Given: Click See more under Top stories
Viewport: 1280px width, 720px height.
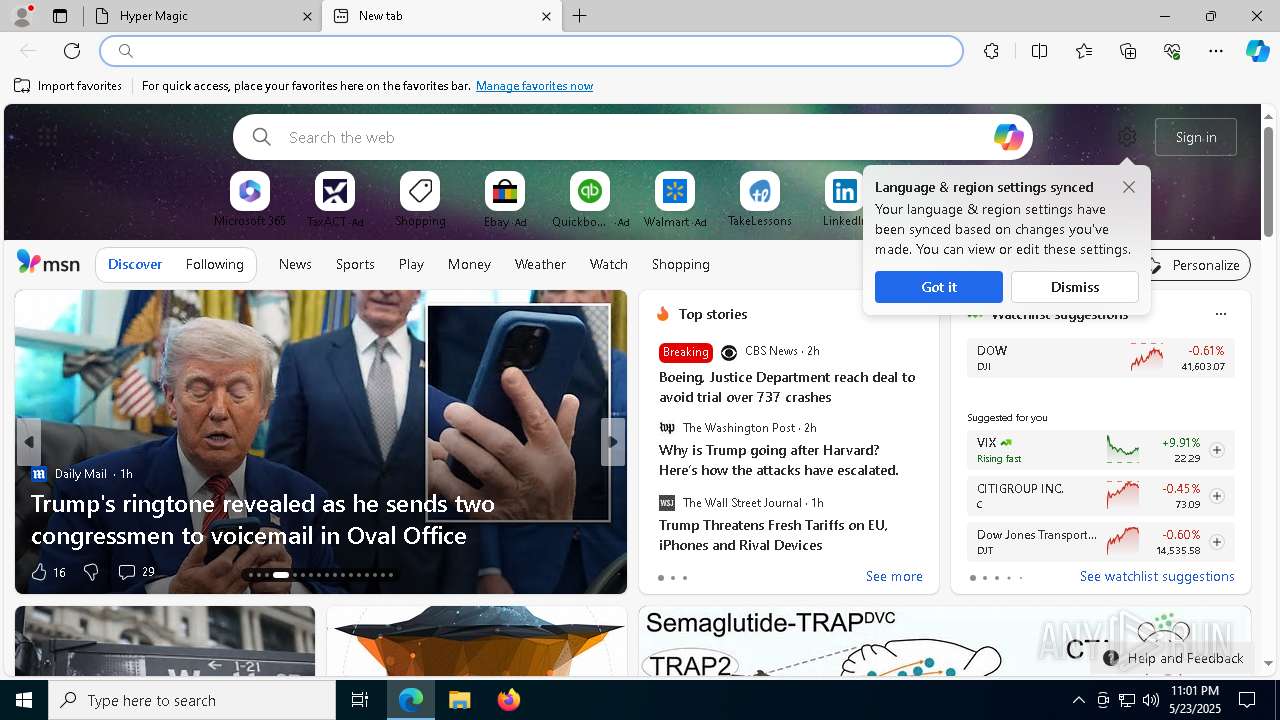Looking at the screenshot, I should point(894,576).
